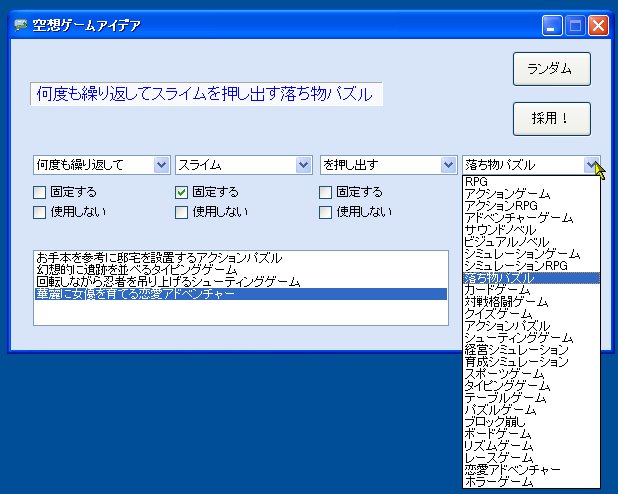
Task: Minimize the 空想ゲームアイデア window
Action: (552, 26)
